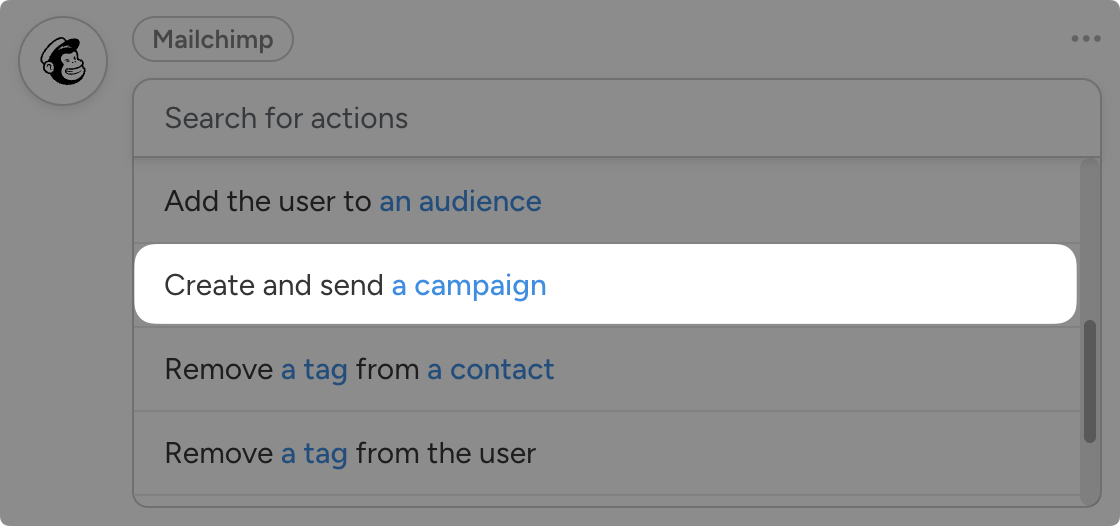This screenshot has height=526, width=1120.
Task: Click the Mailchimp app label pill
Action: [x=213, y=40]
